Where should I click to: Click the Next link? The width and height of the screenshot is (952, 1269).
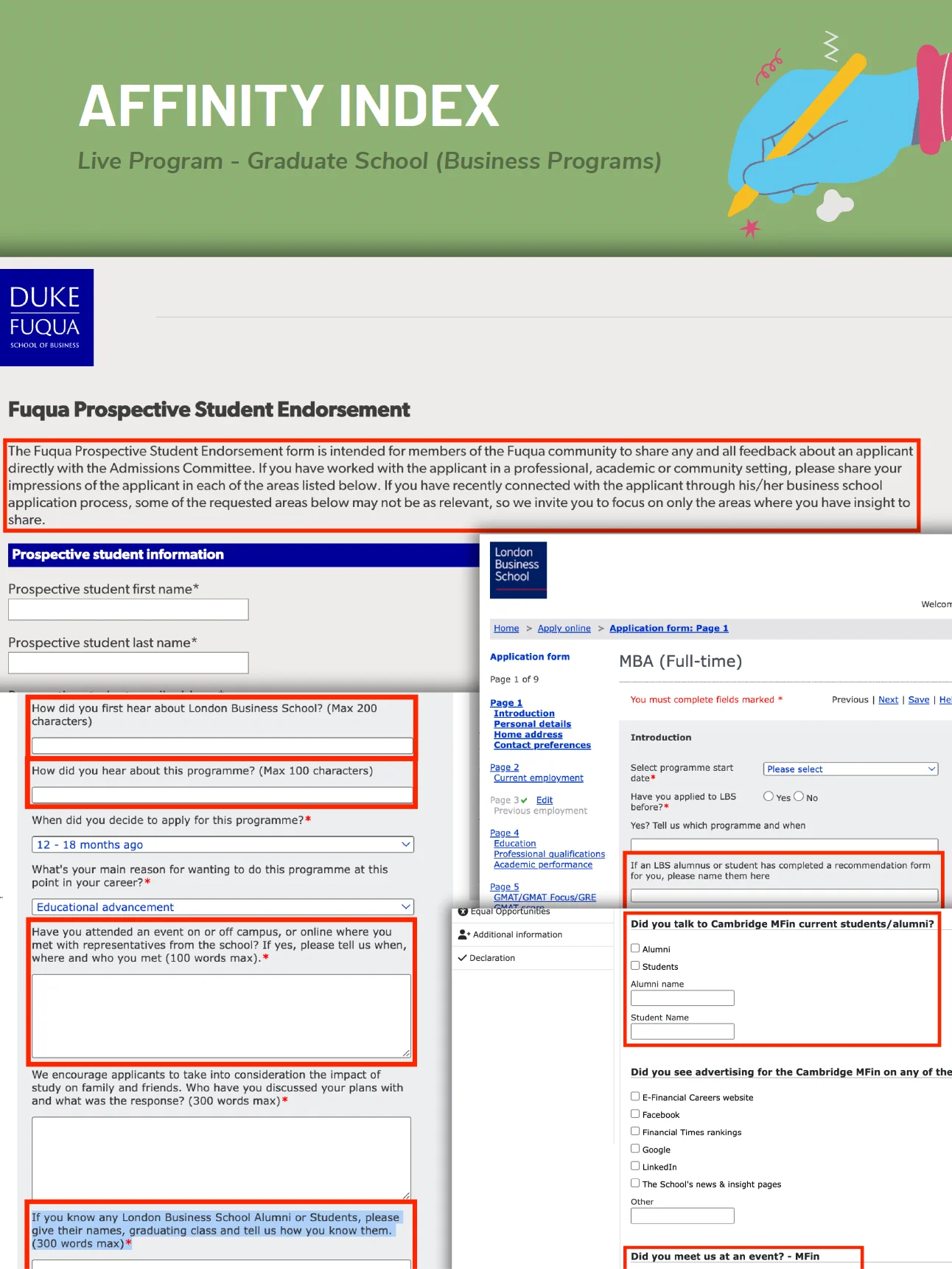888,700
